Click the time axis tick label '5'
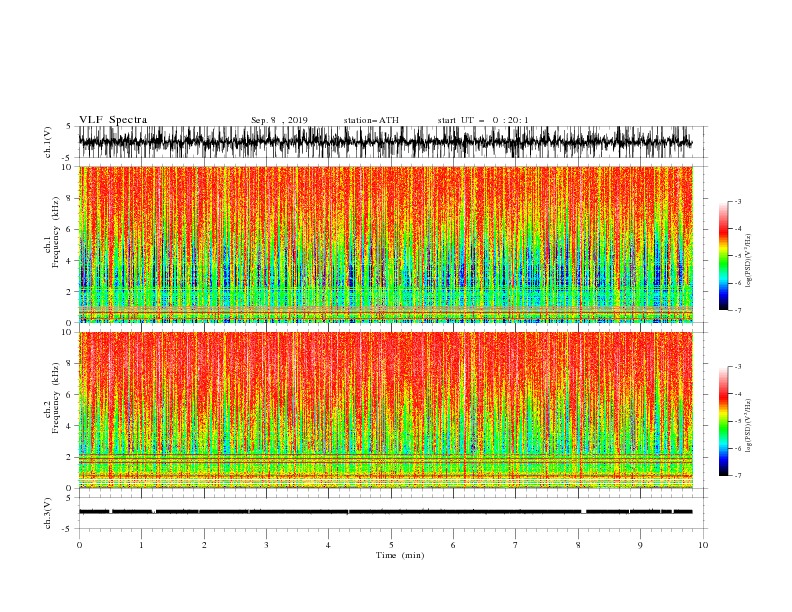Screen dimensions: 792x612 click(x=391, y=545)
